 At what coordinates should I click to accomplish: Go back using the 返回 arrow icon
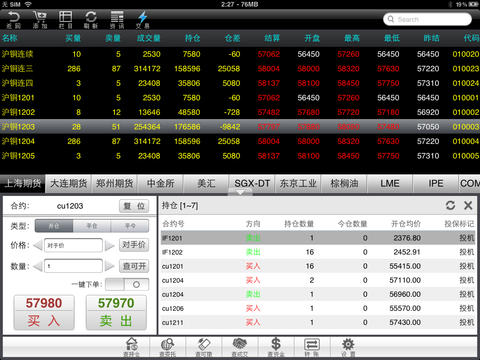tap(13, 20)
